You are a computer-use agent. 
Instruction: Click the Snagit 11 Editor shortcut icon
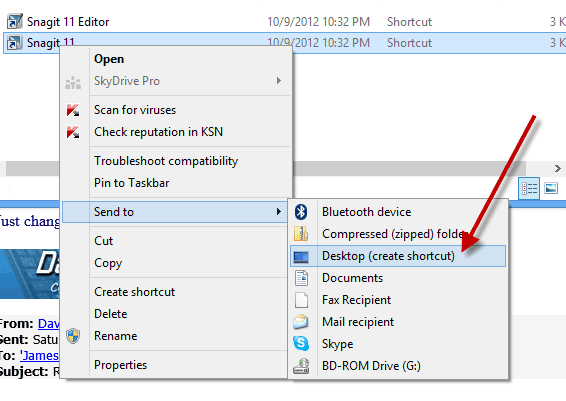15,21
